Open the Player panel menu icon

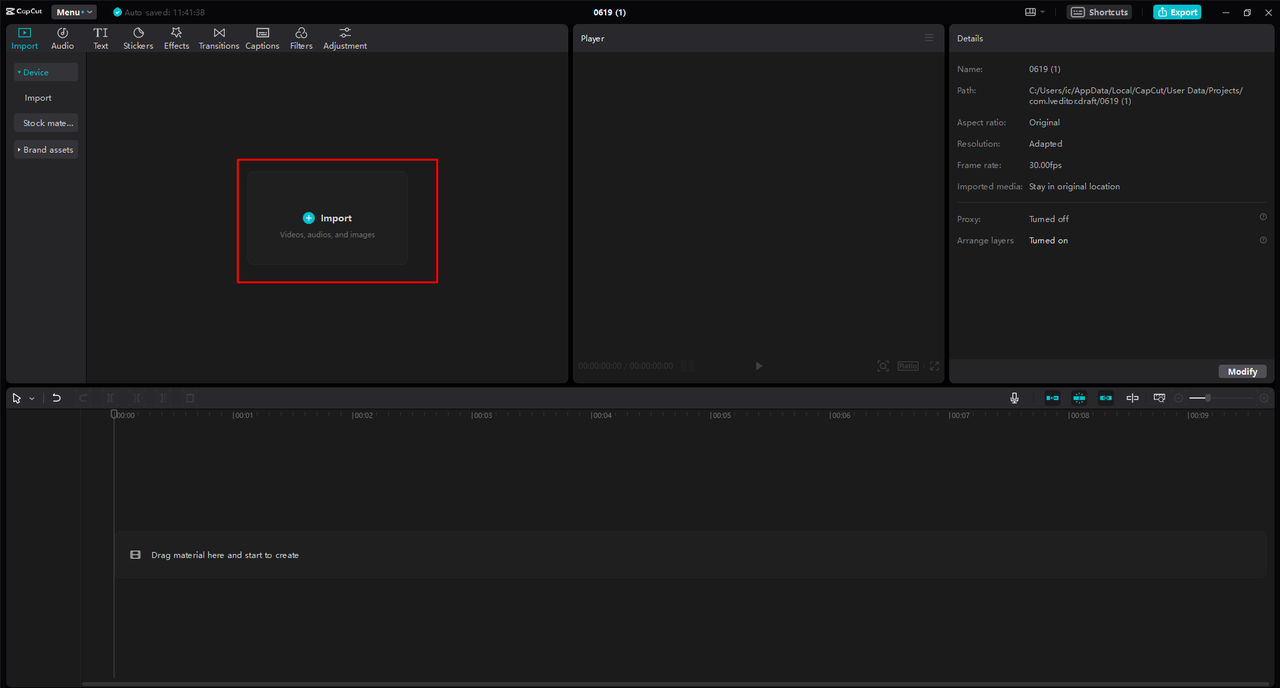coord(929,38)
